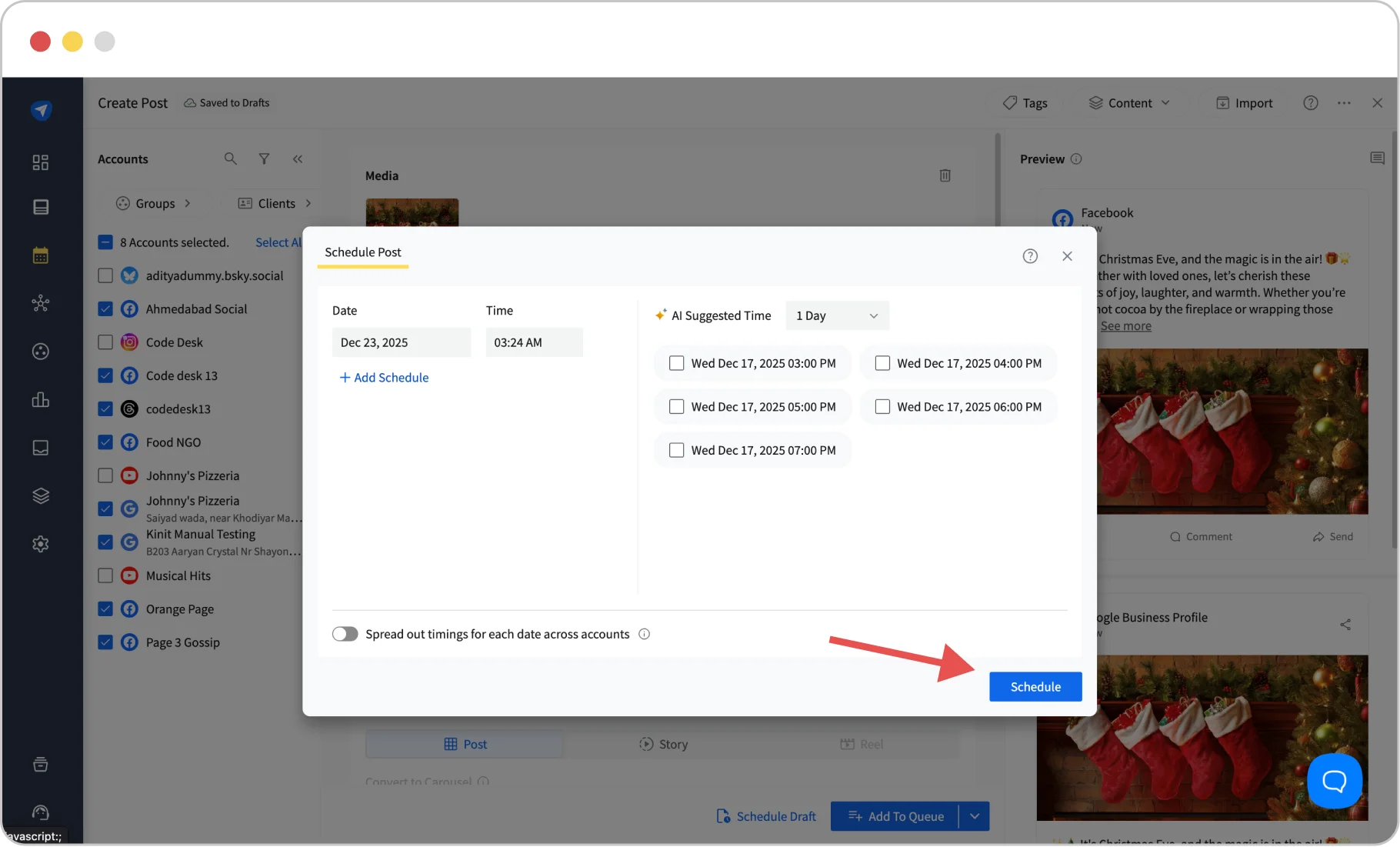Open the blue chat support bubble

[1334, 781]
